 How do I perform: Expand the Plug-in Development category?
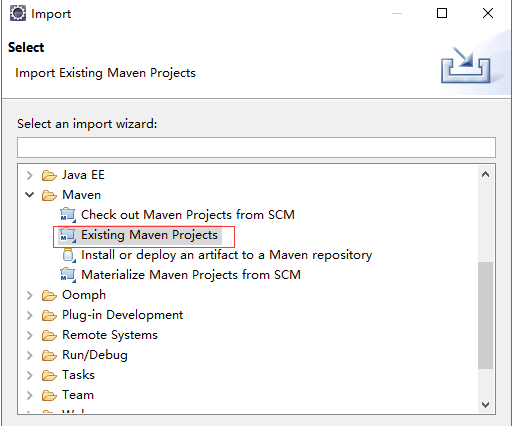pyautogui.click(x=30, y=315)
